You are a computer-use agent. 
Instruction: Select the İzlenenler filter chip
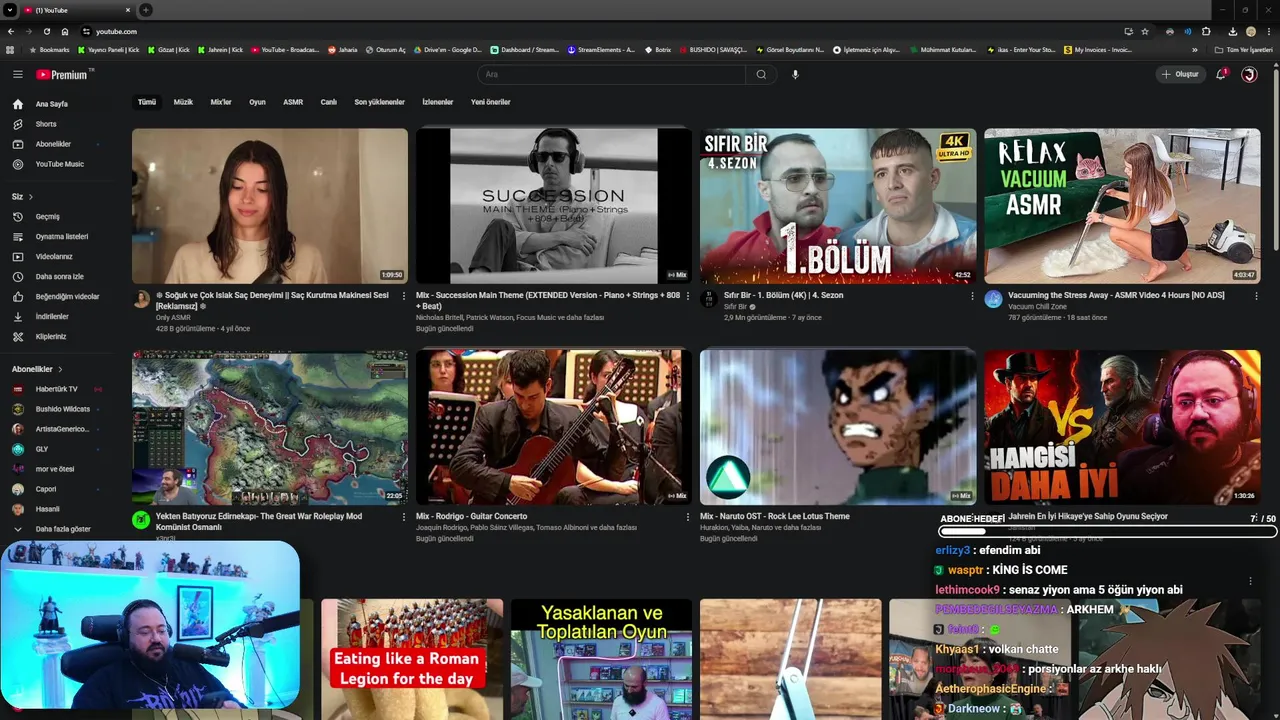click(x=438, y=102)
